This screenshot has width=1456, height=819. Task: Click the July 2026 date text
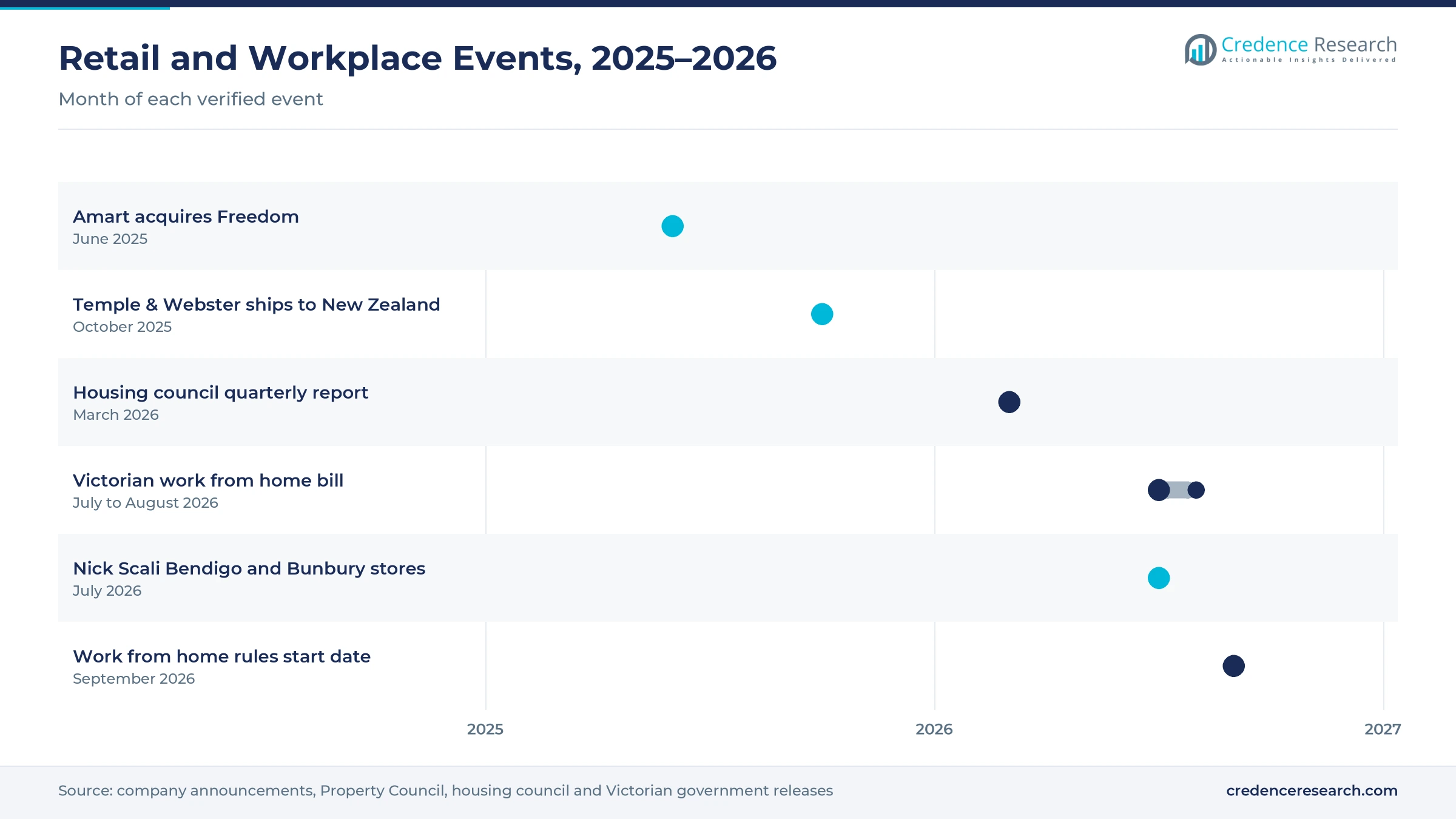point(107,591)
